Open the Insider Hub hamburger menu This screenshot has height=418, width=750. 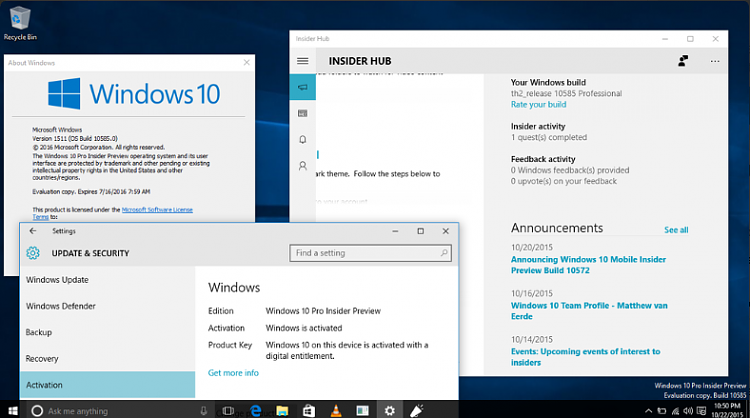303,61
